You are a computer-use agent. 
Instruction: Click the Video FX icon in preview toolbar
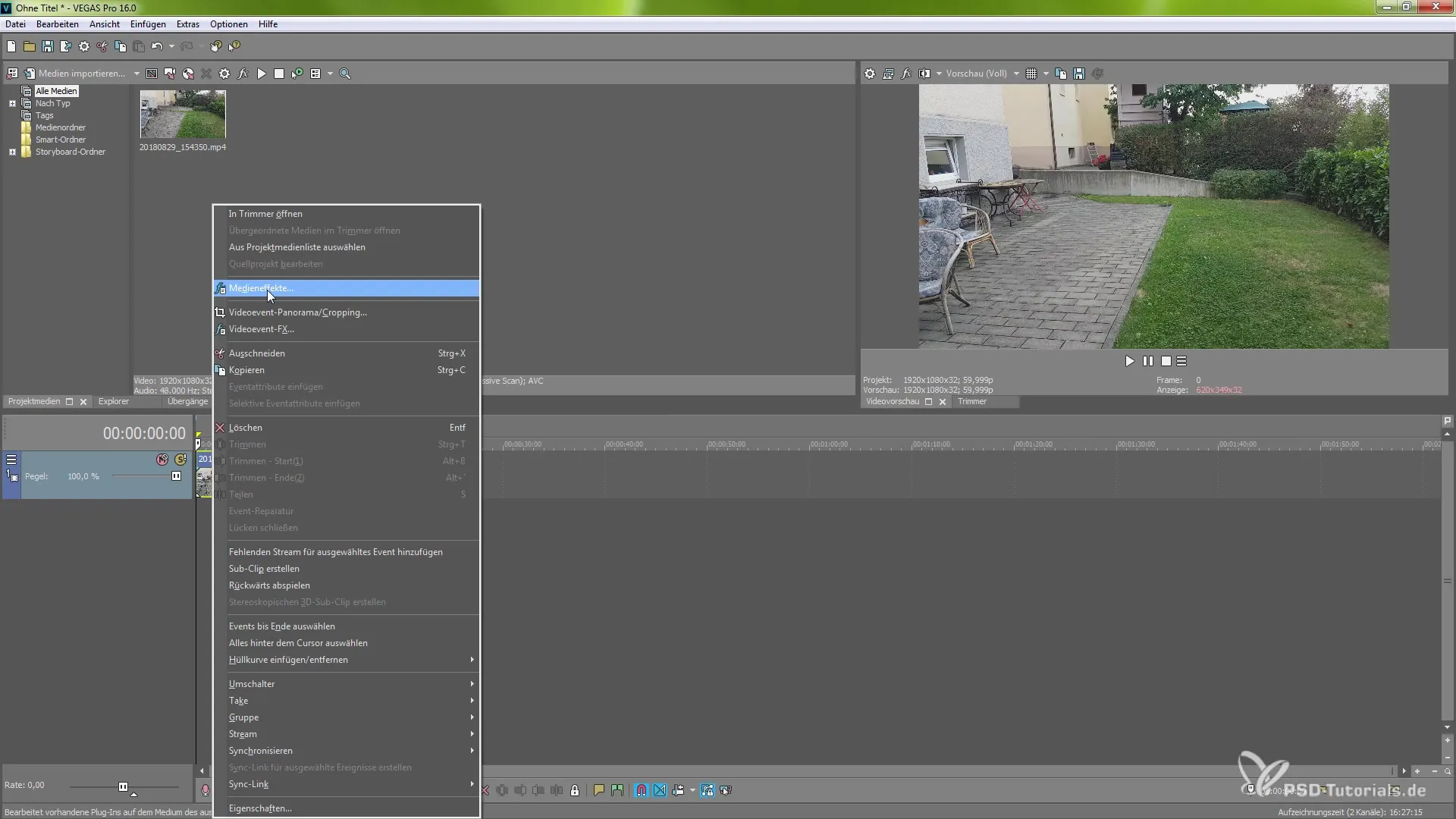(906, 74)
